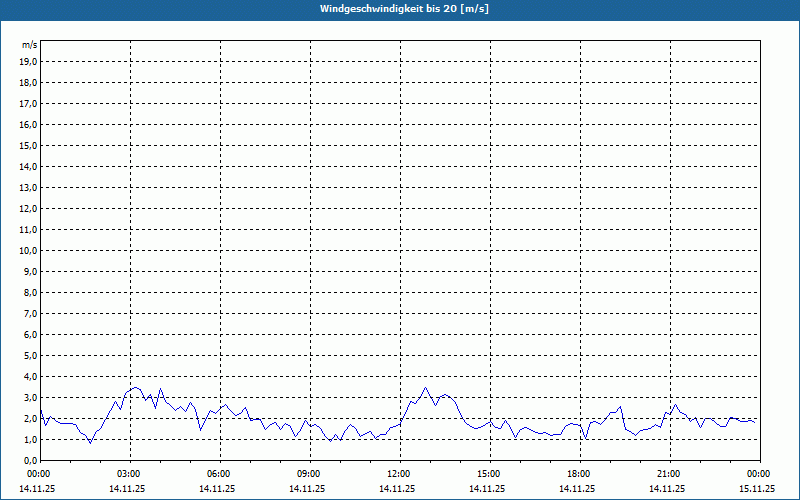Click the '12,0' y-axis label
The image size is (800, 500).
click(x=28, y=208)
